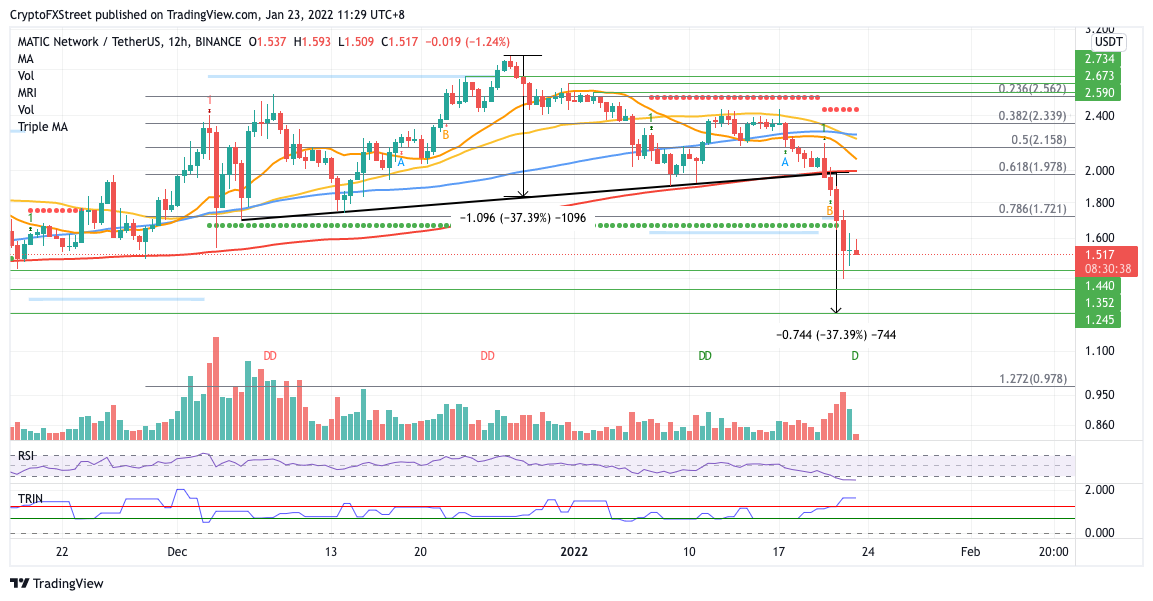Select the MRI indicator label
Viewport: 1153px width, 601px height.
(27, 93)
